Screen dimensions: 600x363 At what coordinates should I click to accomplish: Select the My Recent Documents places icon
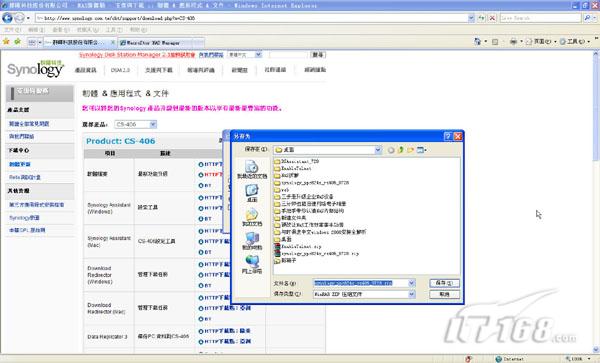click(x=251, y=169)
